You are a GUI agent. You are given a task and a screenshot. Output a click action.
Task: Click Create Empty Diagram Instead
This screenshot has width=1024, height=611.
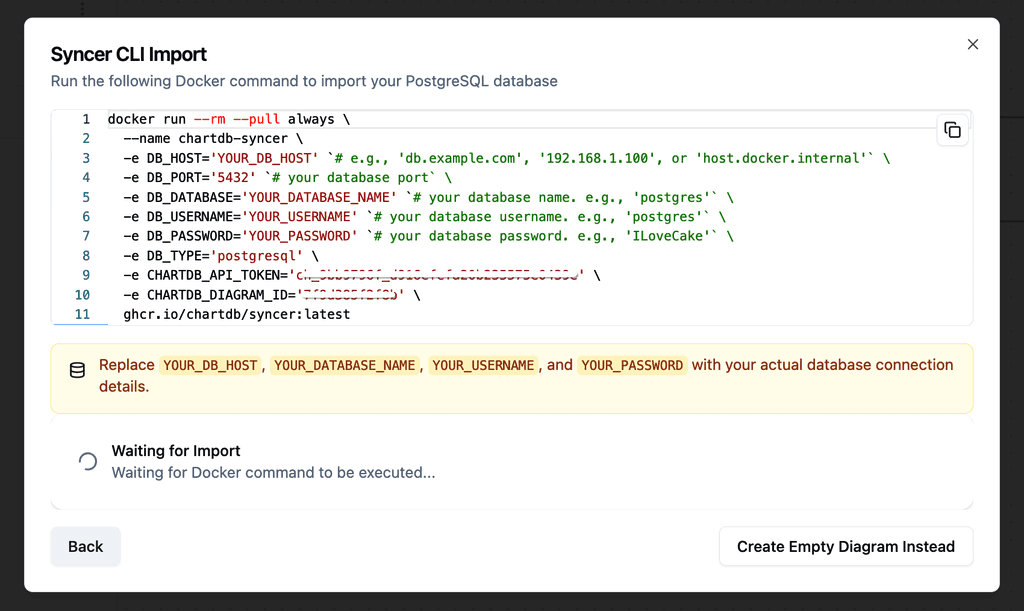pos(846,546)
